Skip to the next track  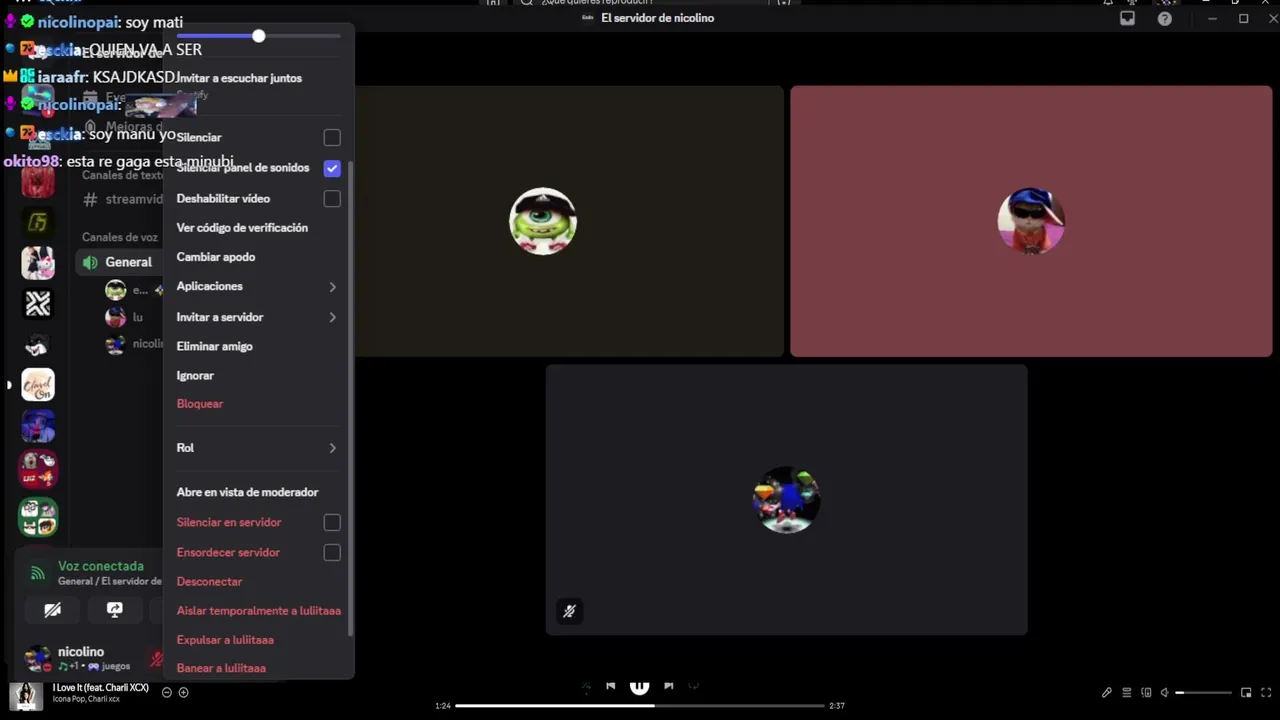pyautogui.click(x=669, y=686)
